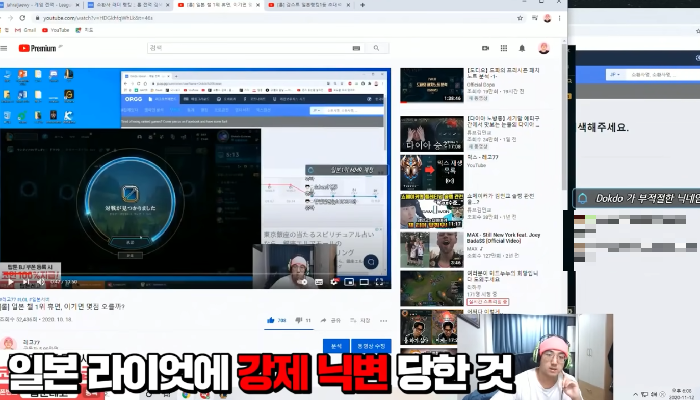Click the Gmail bookmark in bookmarks bar
This screenshot has height=400, width=700.
pyautogui.click(x=30, y=30)
